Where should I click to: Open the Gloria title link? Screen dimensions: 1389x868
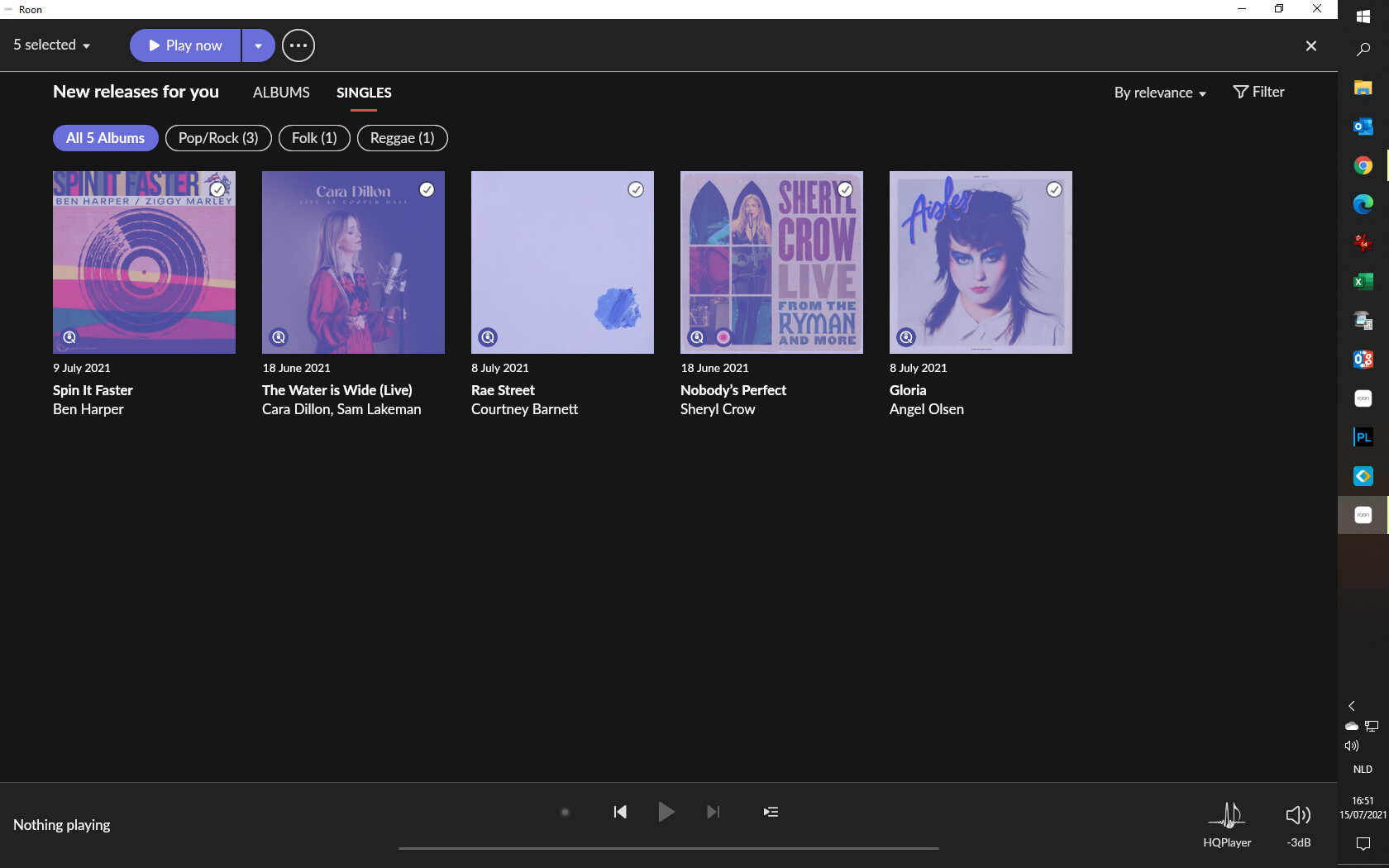908,390
